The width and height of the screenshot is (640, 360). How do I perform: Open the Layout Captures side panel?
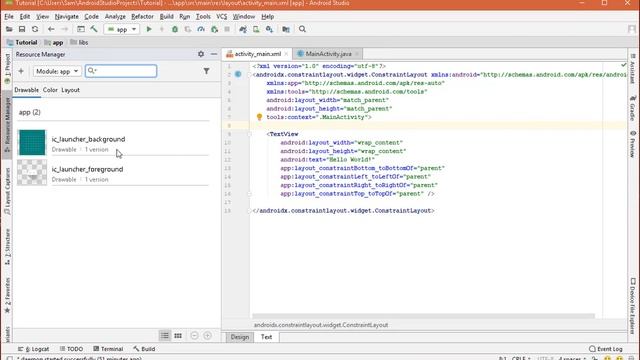pyautogui.click(x=7, y=191)
